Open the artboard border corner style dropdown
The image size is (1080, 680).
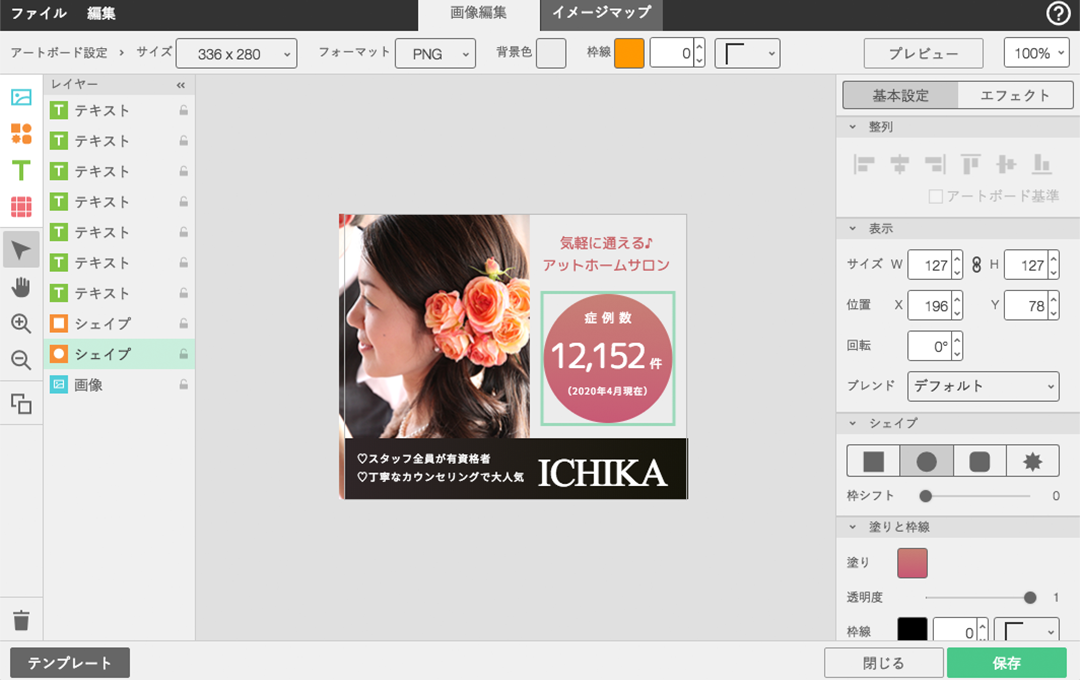pos(747,54)
